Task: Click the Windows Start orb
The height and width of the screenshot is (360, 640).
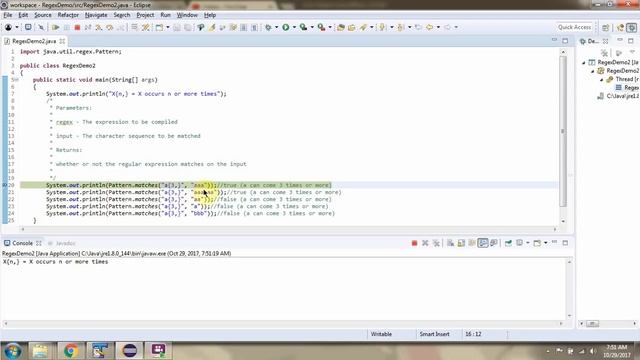Action: pos(12,351)
